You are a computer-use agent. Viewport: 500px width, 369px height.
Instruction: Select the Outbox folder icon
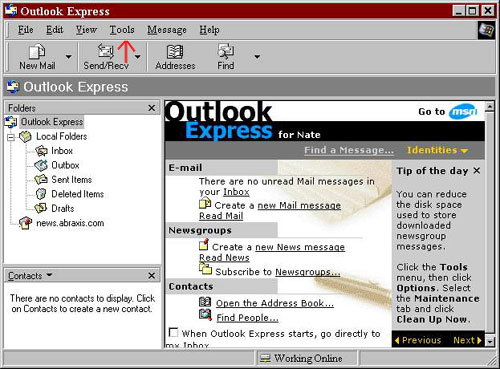coord(41,165)
